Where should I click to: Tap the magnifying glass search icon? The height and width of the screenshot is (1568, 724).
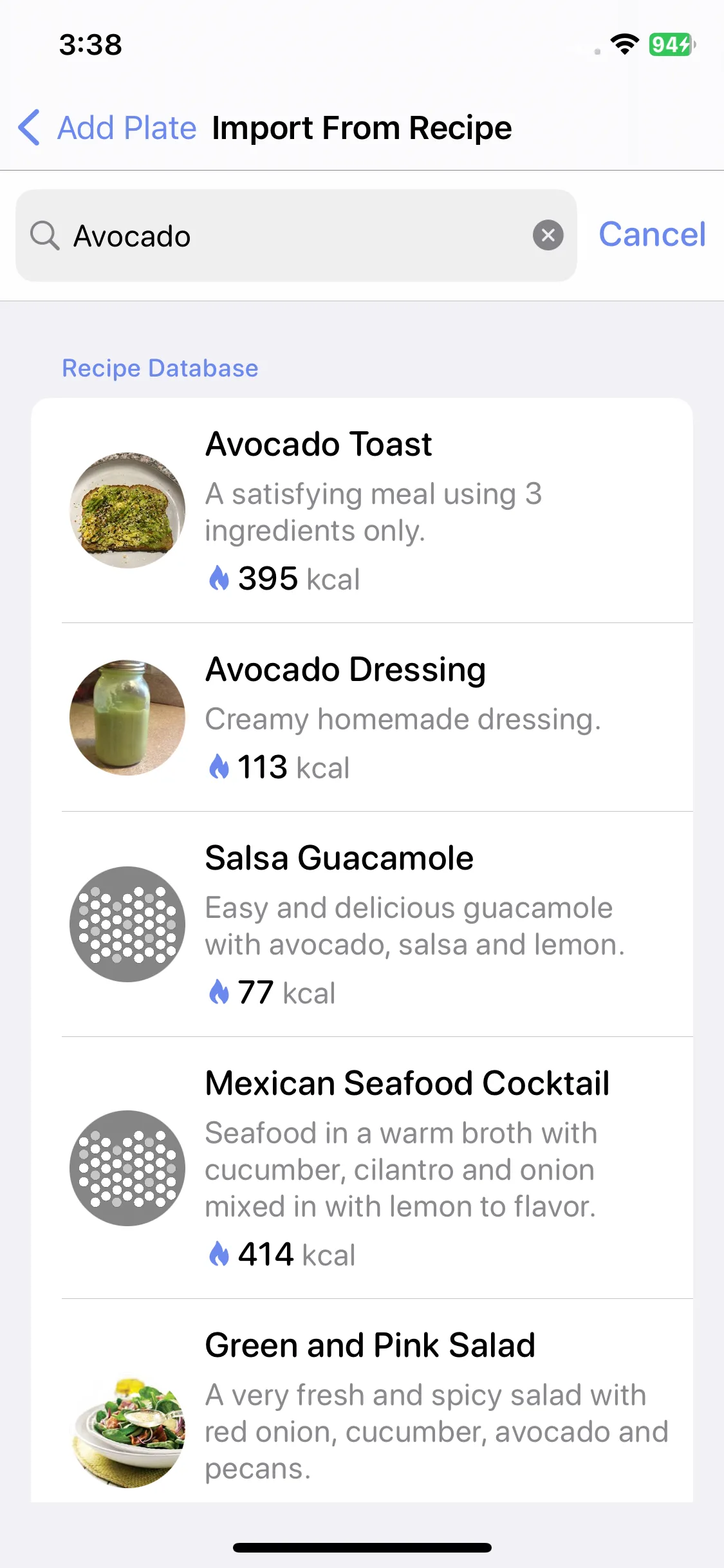pos(45,236)
